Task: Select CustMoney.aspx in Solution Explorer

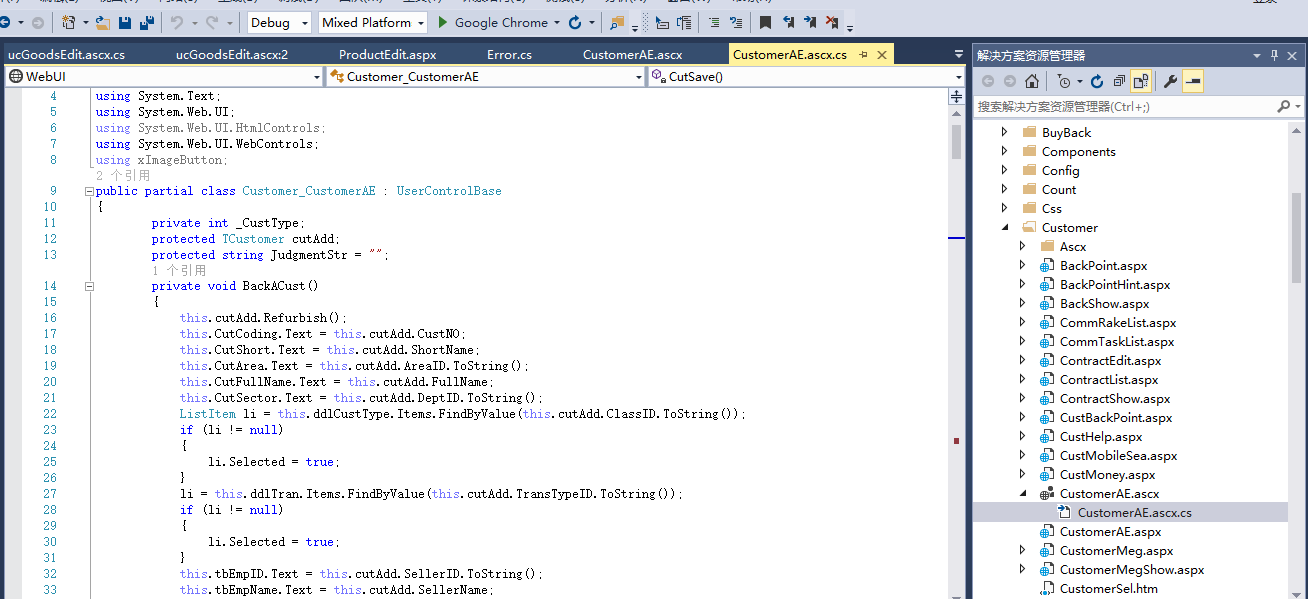Action: coord(1107,474)
